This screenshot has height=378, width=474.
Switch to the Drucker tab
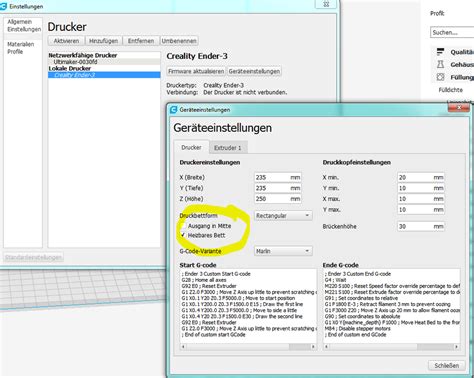(x=191, y=147)
